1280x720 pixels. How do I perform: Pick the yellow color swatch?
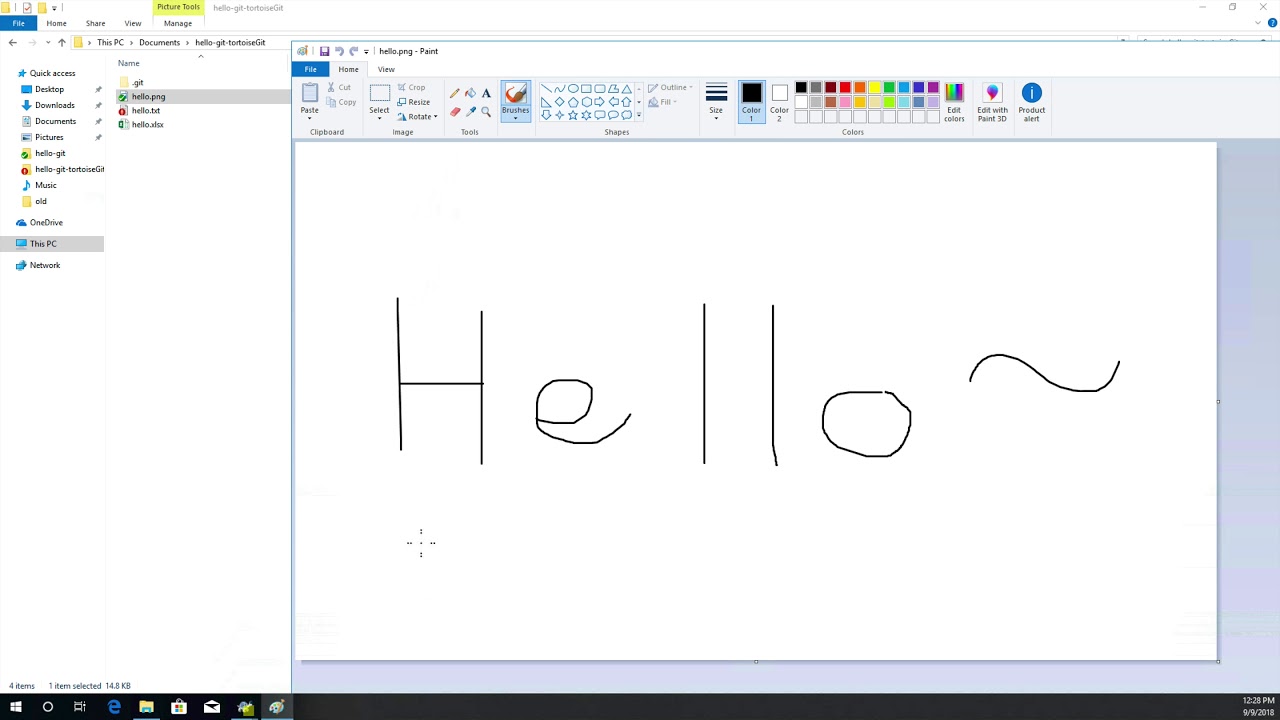(x=875, y=88)
